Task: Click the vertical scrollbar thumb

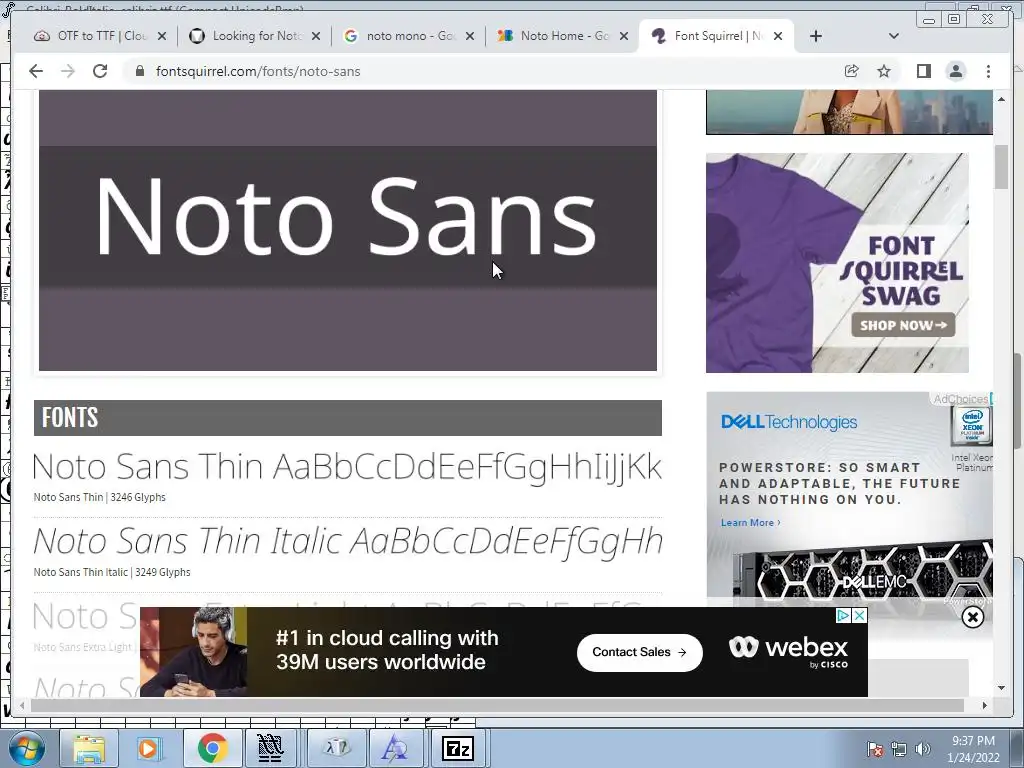Action: [x=1001, y=167]
